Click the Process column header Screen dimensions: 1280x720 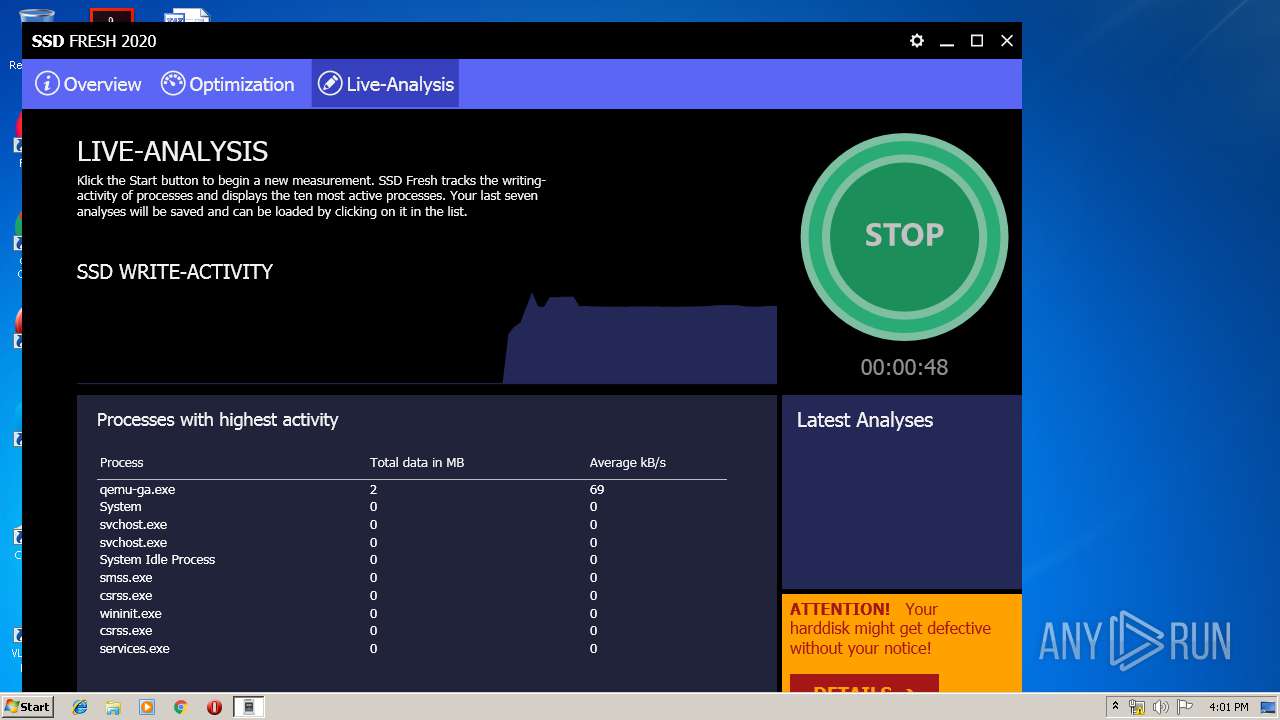click(121, 462)
